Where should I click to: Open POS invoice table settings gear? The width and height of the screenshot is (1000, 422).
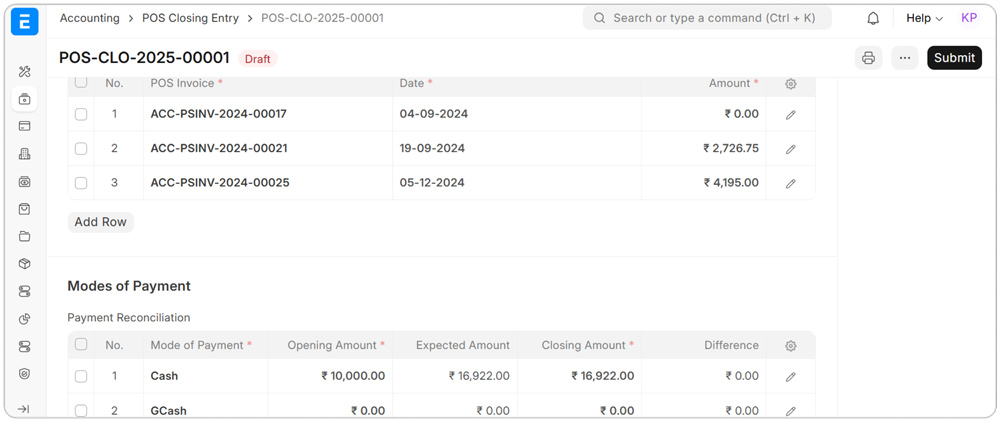click(x=790, y=84)
